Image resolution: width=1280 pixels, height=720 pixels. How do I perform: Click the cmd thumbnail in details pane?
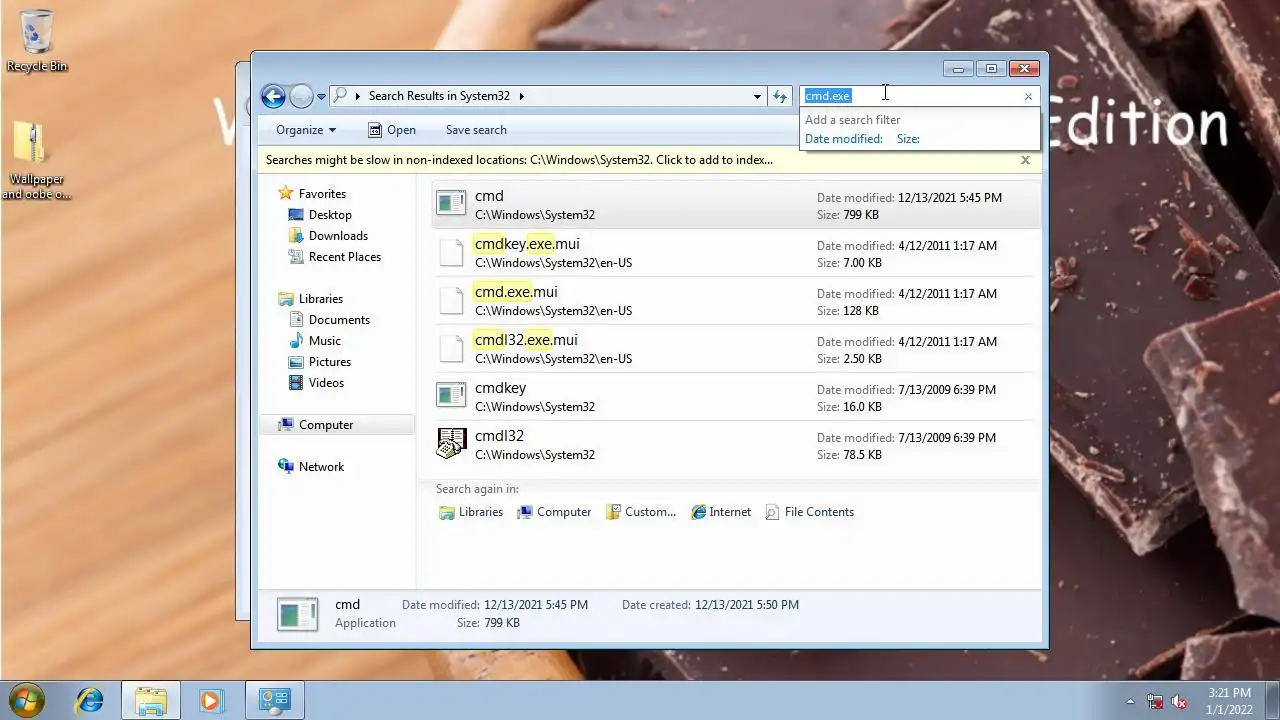click(x=297, y=613)
